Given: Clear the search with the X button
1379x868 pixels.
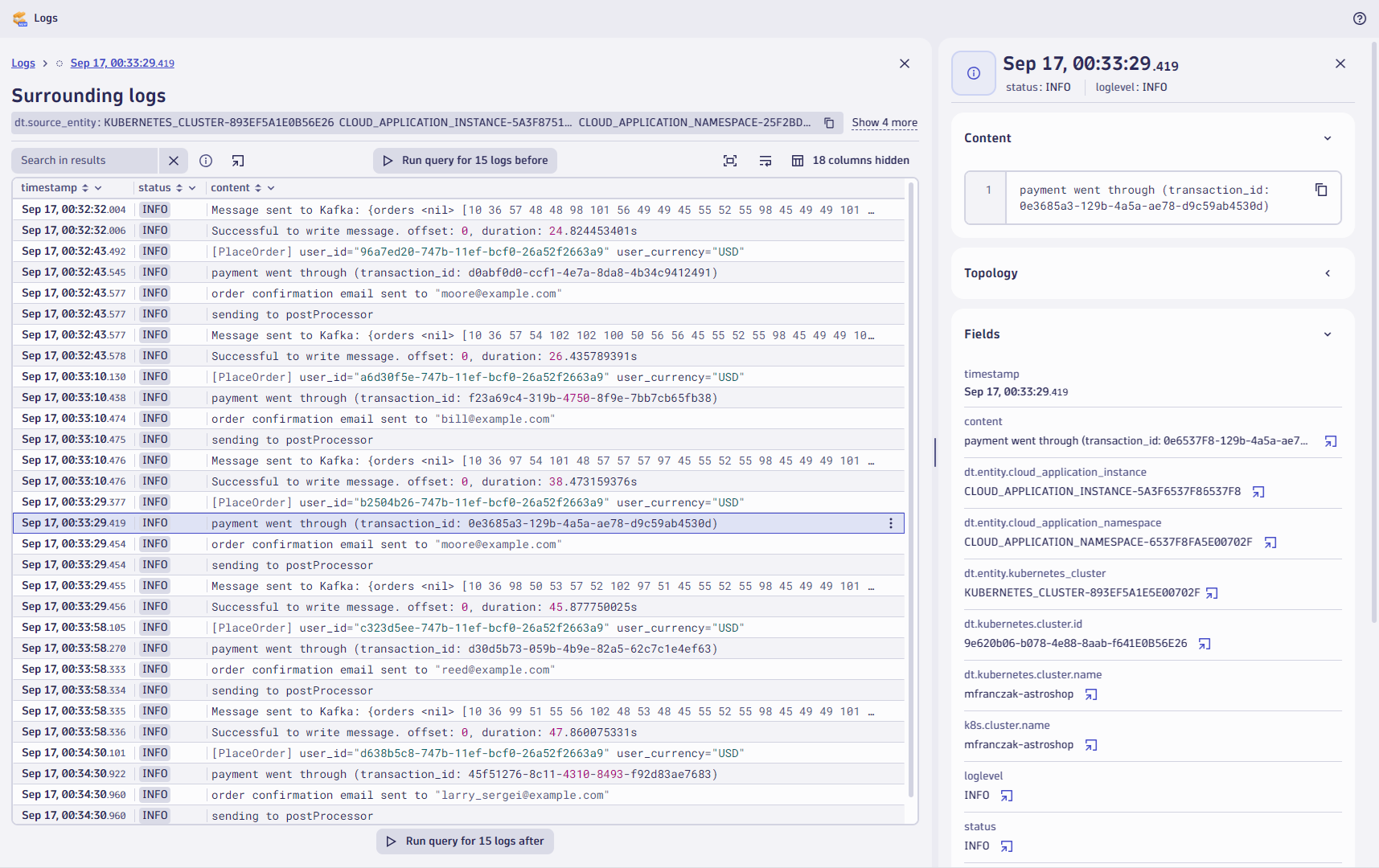Looking at the screenshot, I should point(174,161).
